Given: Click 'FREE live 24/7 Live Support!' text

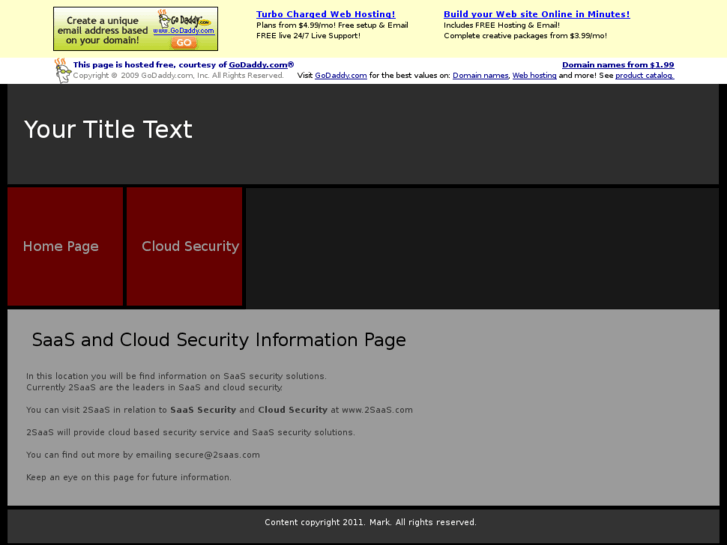Looking at the screenshot, I should (x=308, y=36).
